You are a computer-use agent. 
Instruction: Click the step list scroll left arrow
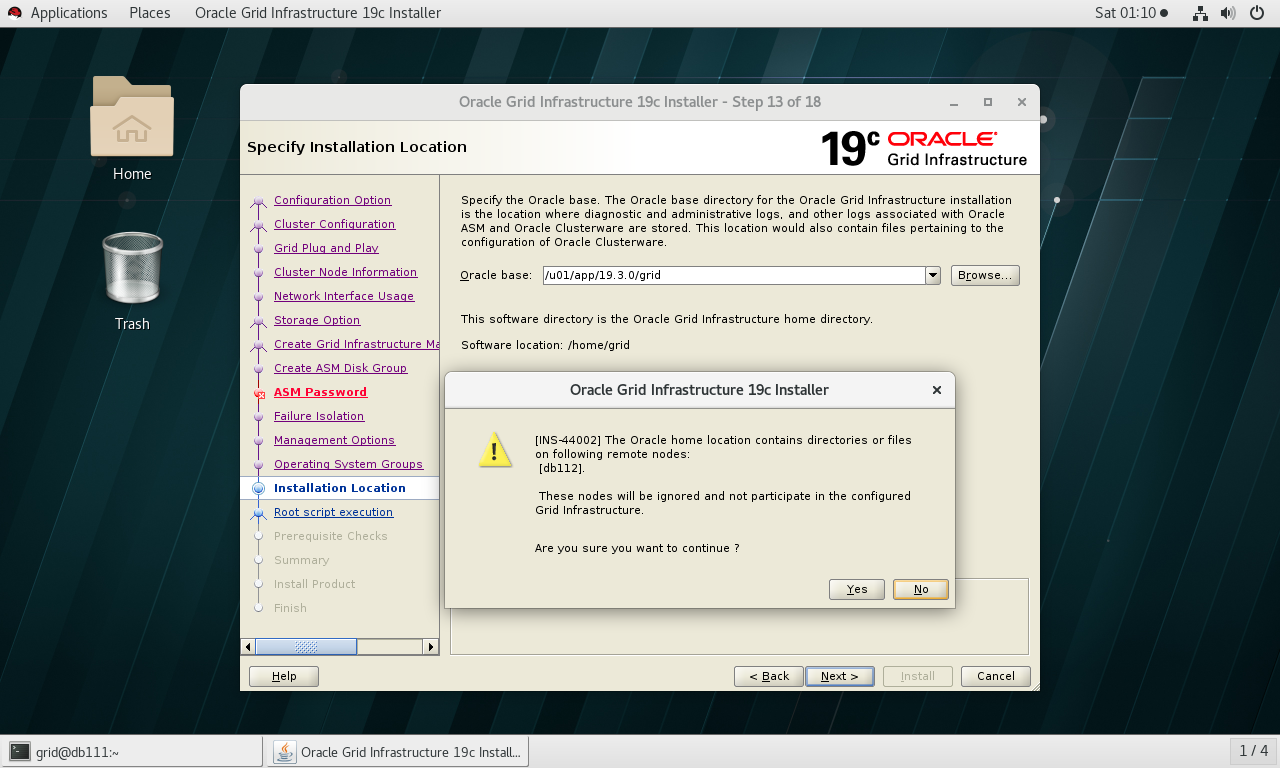[x=248, y=647]
